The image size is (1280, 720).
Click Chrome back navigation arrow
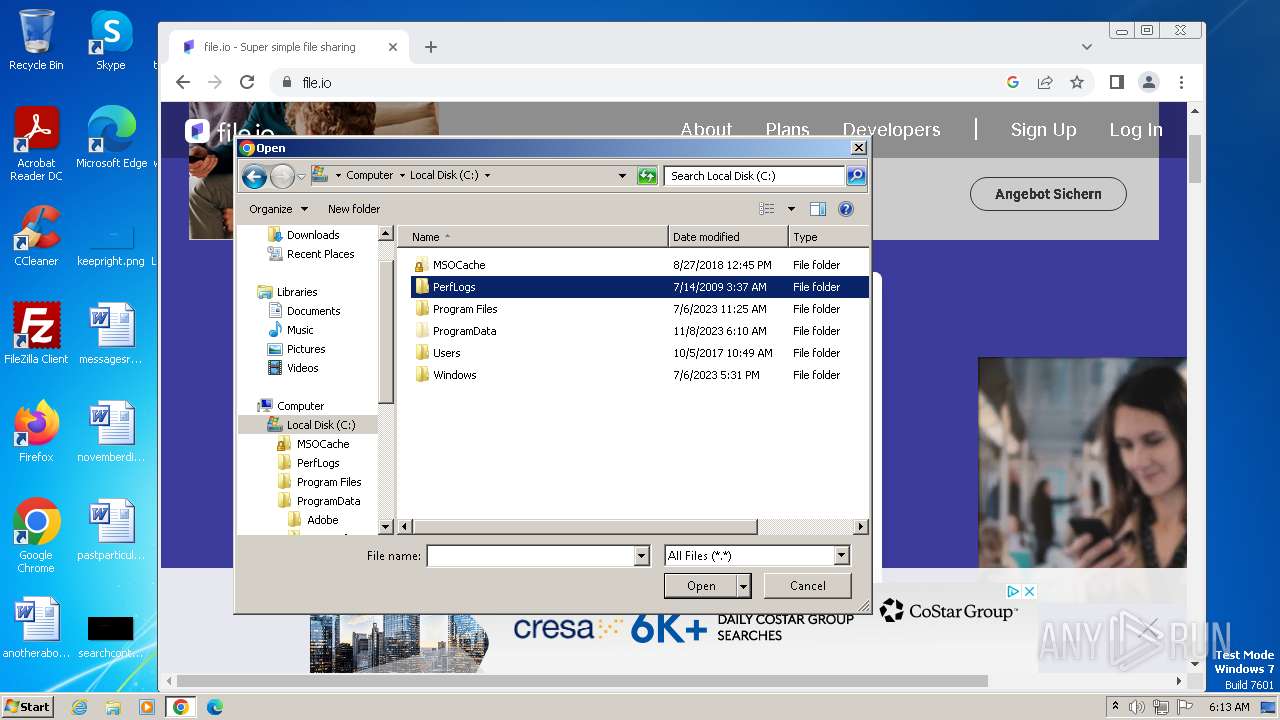tap(182, 82)
